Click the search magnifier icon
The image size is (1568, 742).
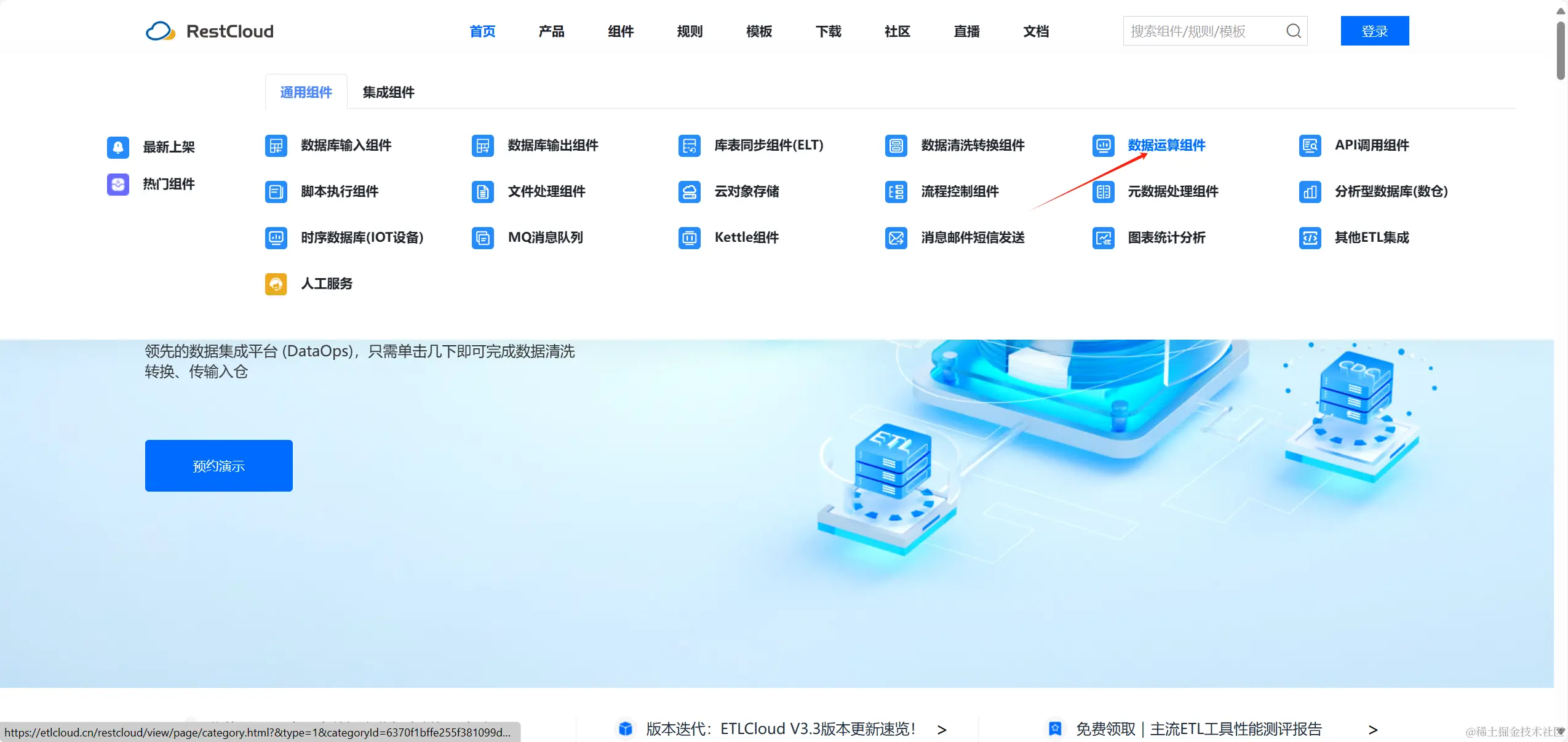[1293, 31]
